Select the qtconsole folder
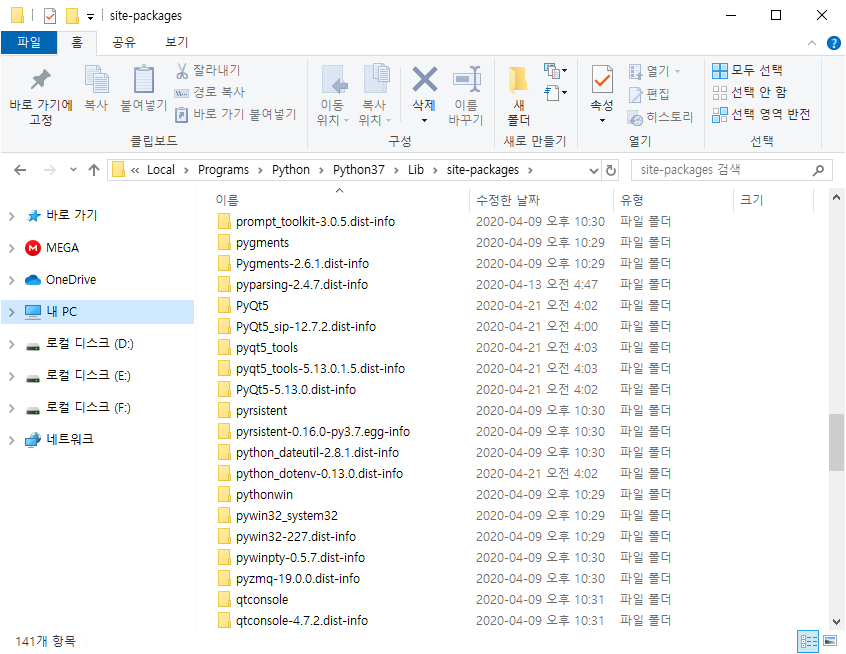The width and height of the screenshot is (846, 654). pos(262,600)
